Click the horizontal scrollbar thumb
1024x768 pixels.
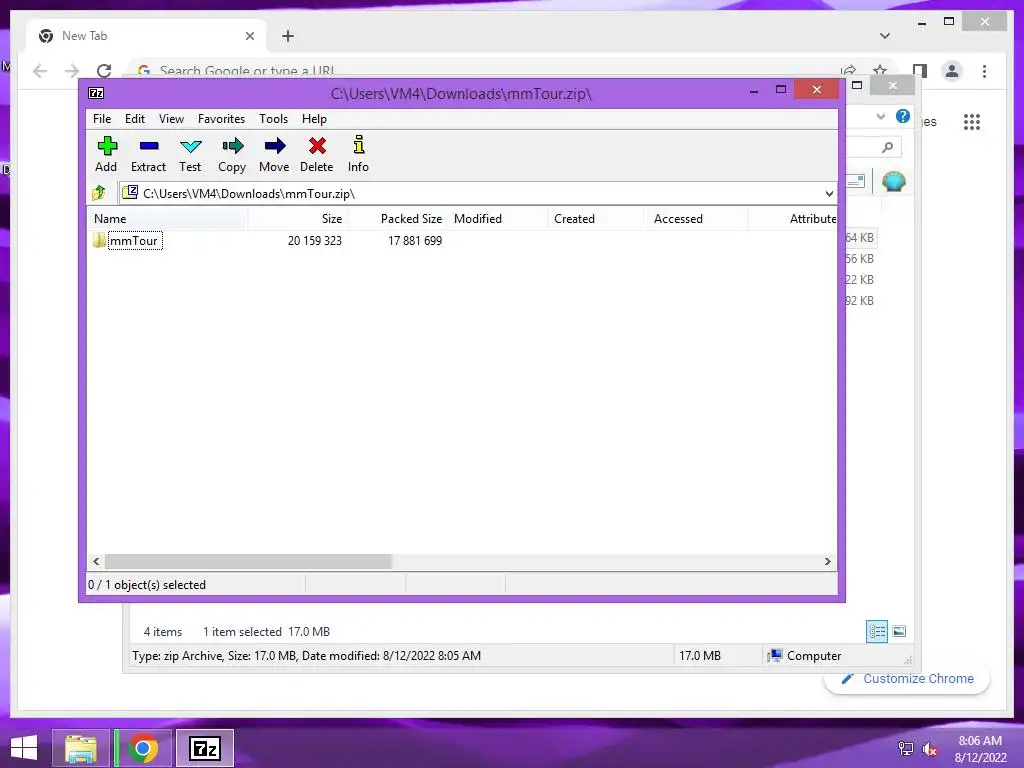click(x=248, y=561)
